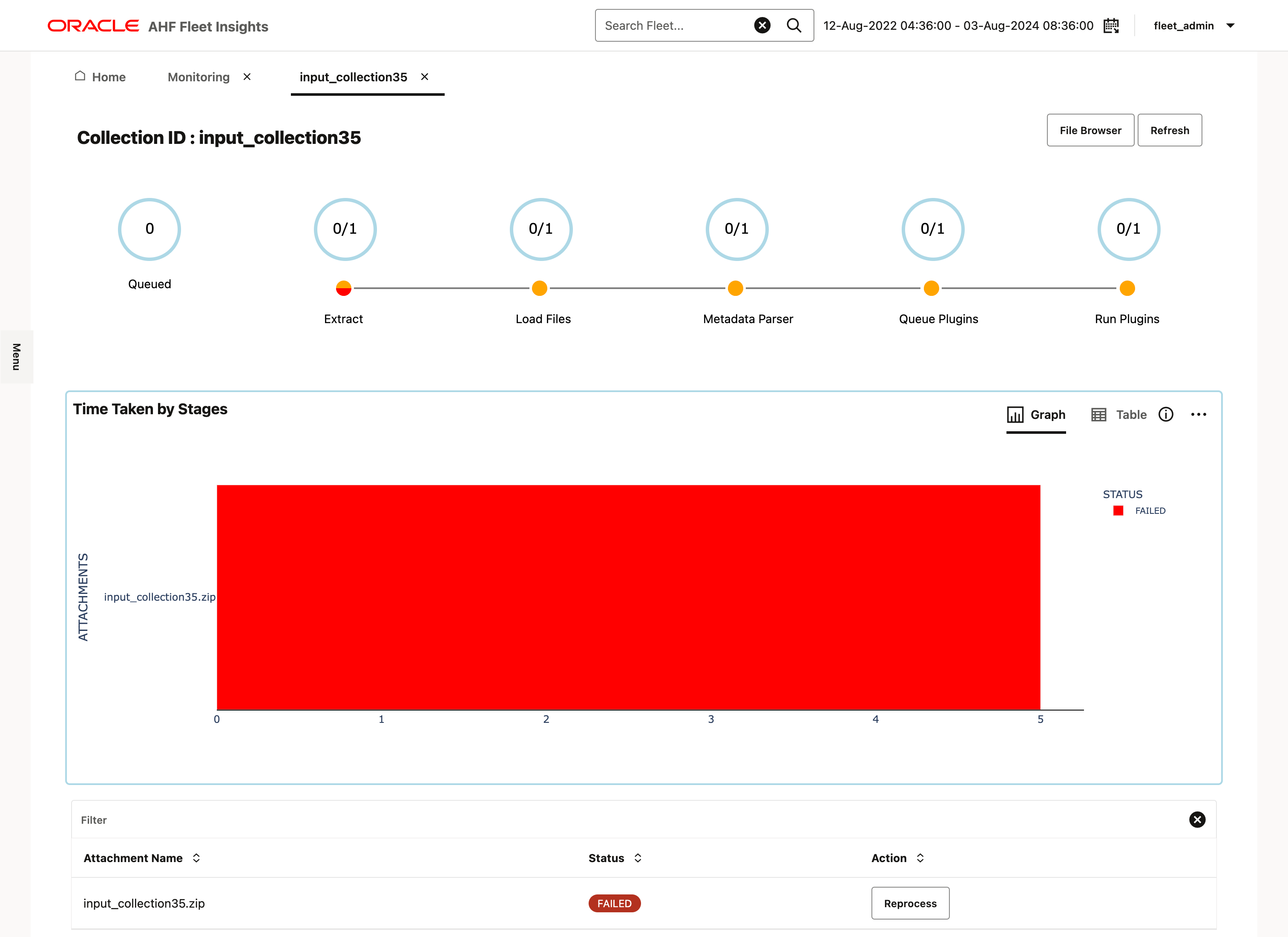
Task: Reprocess input_collection35.zip attachment
Action: 910,903
